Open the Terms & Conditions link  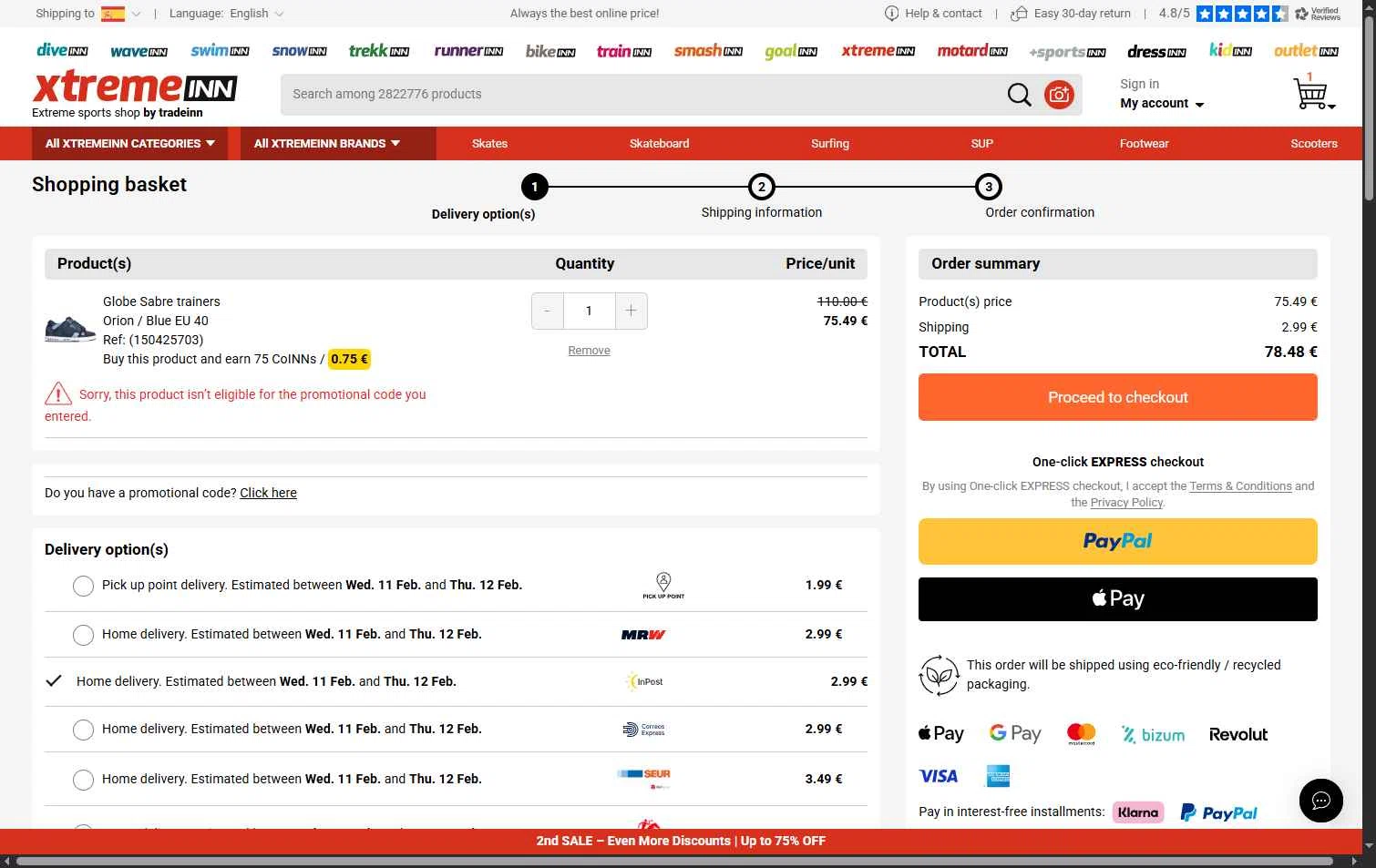coord(1240,486)
